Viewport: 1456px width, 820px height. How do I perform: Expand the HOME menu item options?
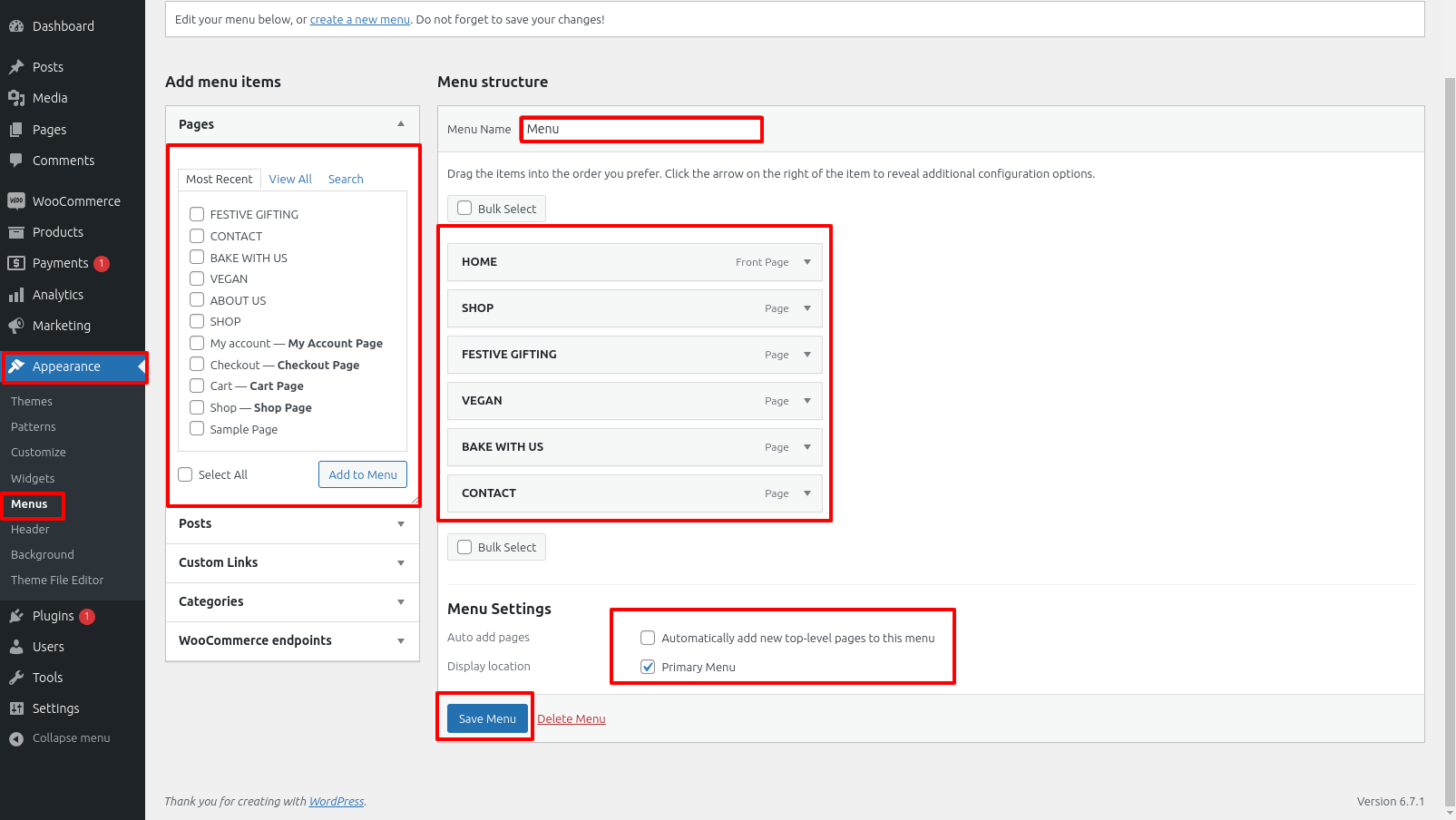[x=806, y=262]
